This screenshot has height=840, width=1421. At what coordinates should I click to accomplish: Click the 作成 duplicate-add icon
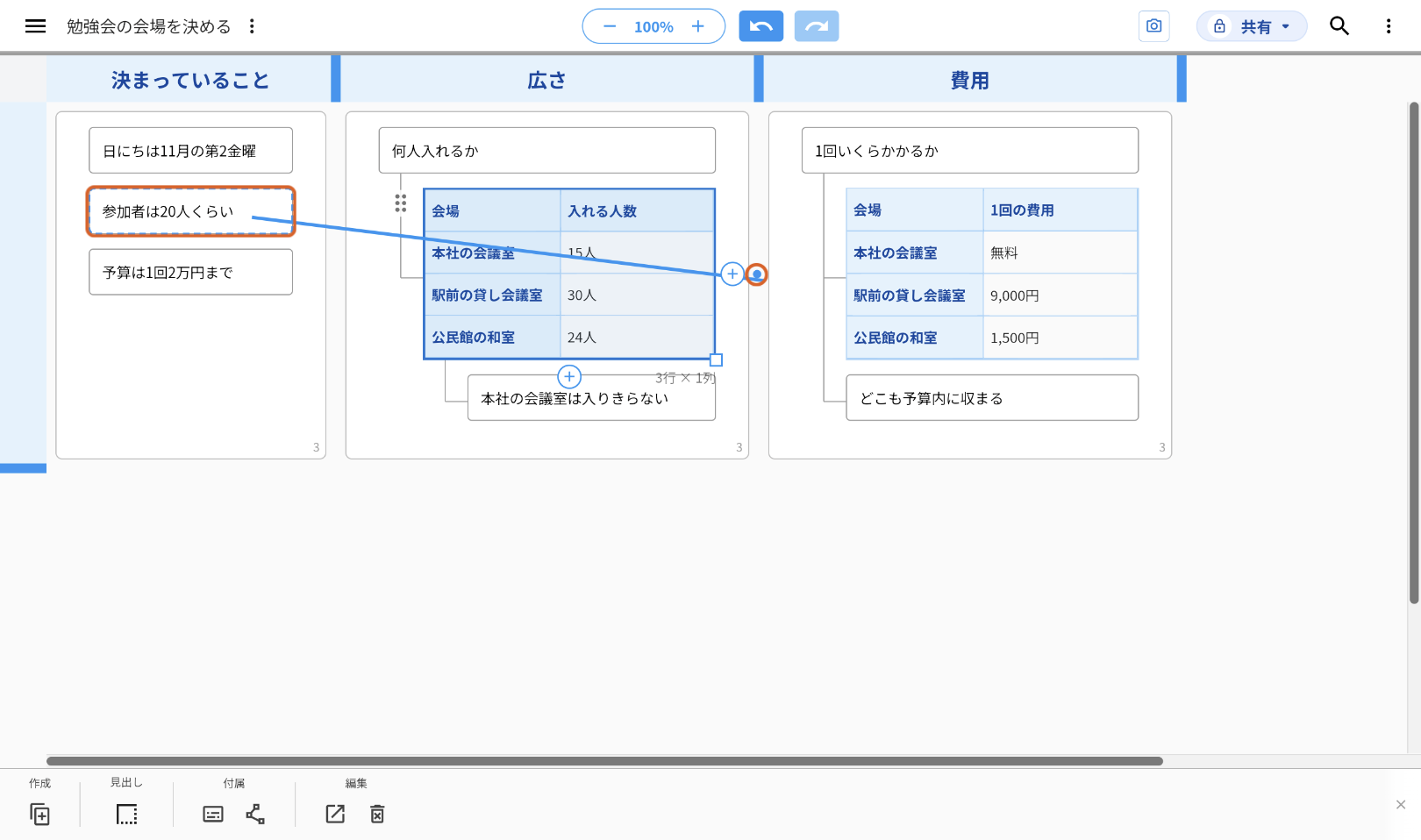tap(39, 814)
